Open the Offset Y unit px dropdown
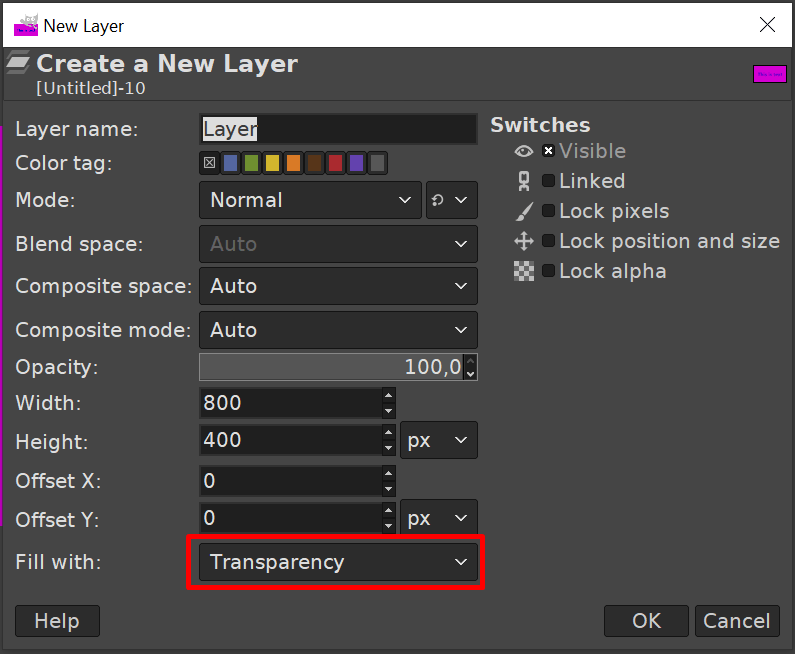This screenshot has height=654, width=795. tap(439, 518)
